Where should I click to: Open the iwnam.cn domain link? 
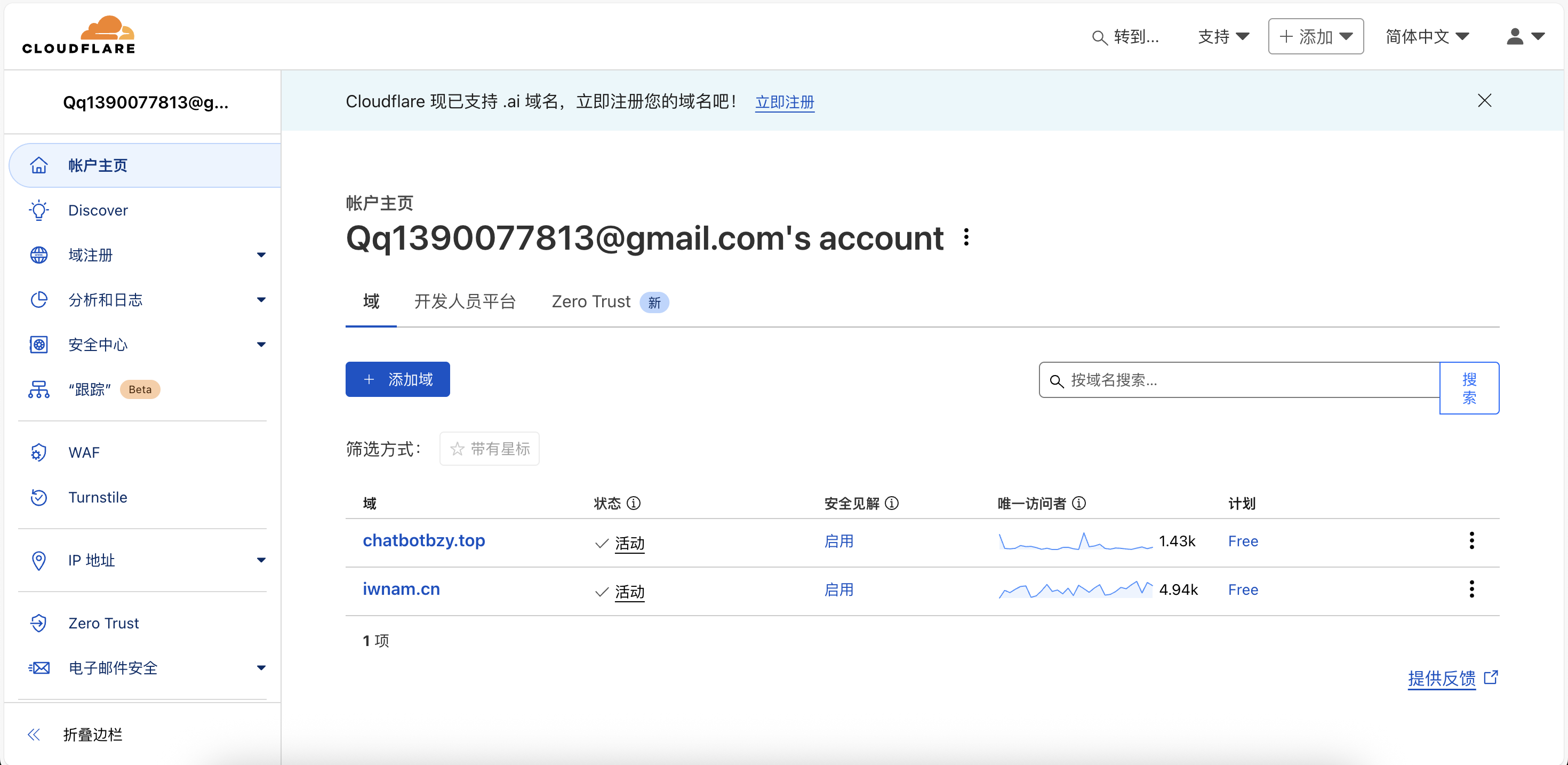tap(401, 589)
